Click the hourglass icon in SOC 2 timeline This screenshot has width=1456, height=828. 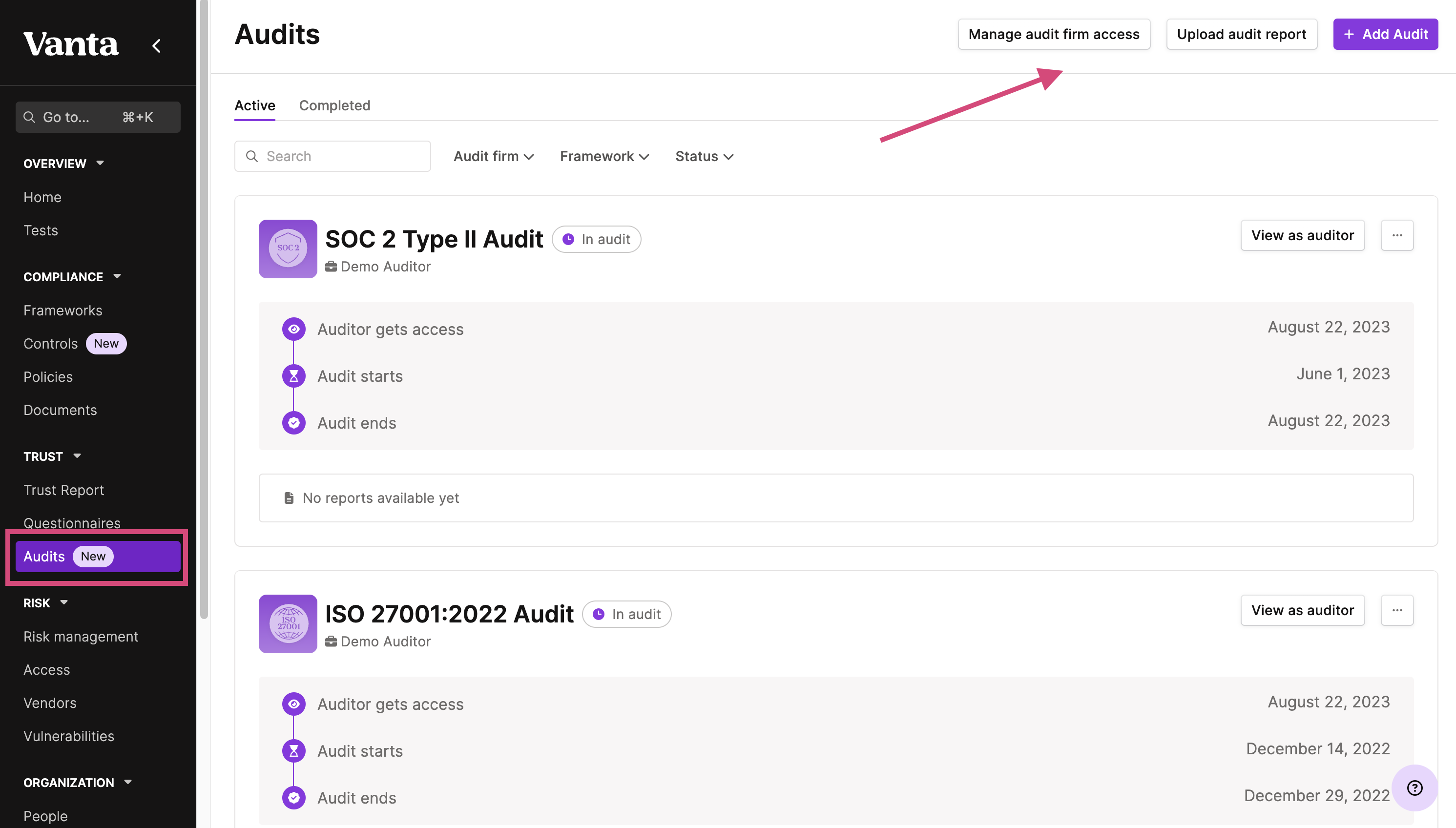[x=293, y=376]
